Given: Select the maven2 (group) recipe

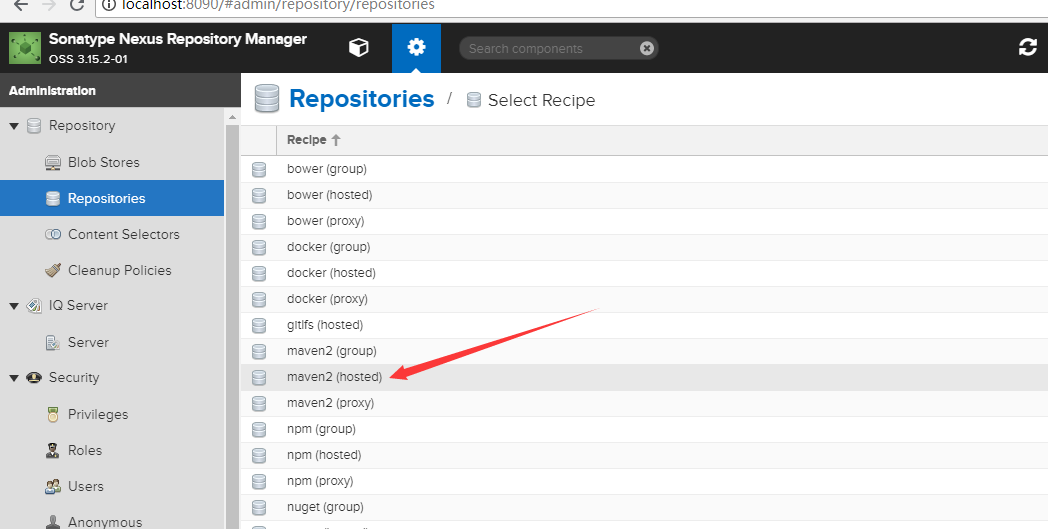Looking at the screenshot, I should coord(644,351).
